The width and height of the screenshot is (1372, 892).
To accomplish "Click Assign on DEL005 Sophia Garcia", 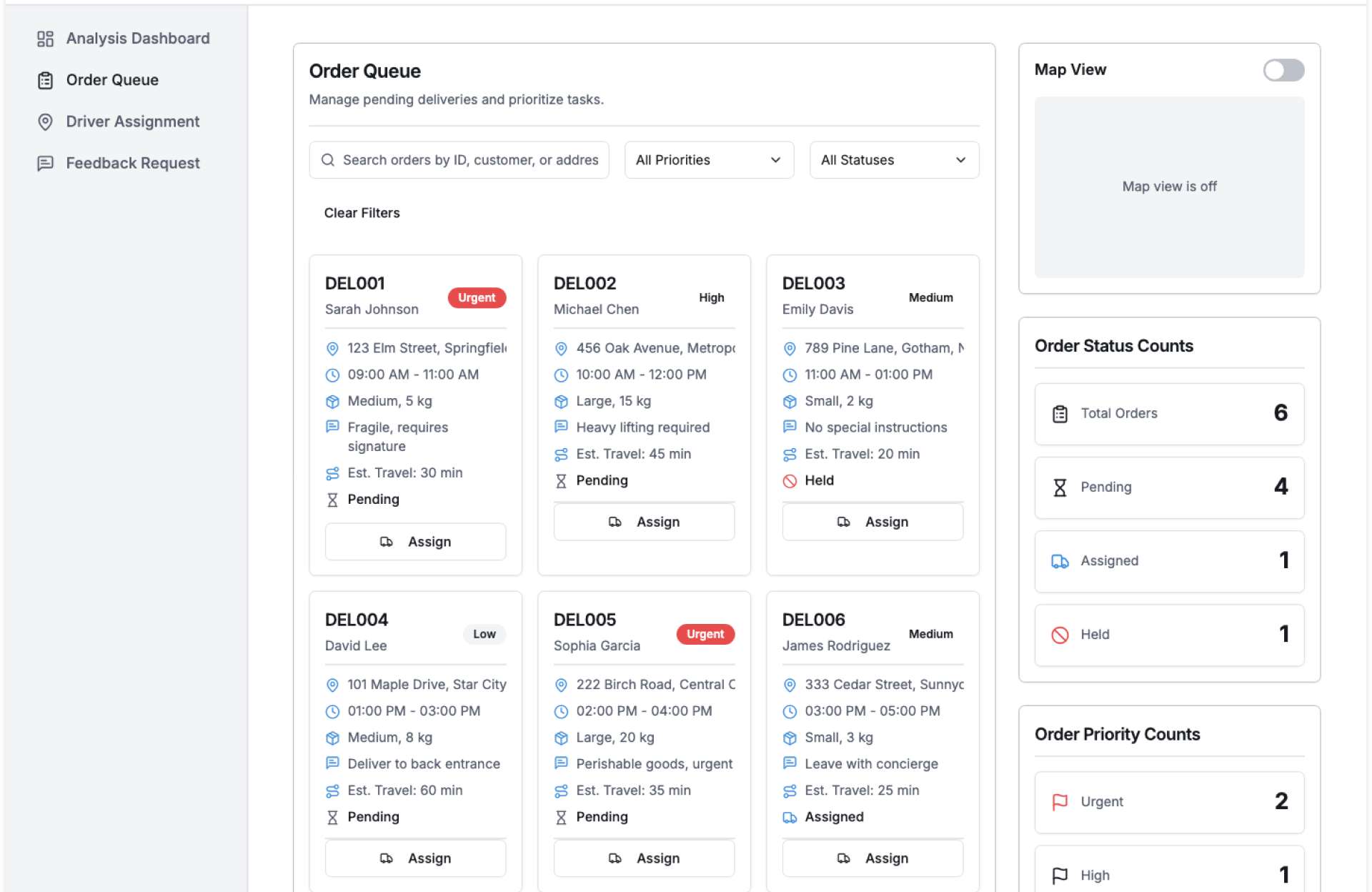I will tap(643, 858).
